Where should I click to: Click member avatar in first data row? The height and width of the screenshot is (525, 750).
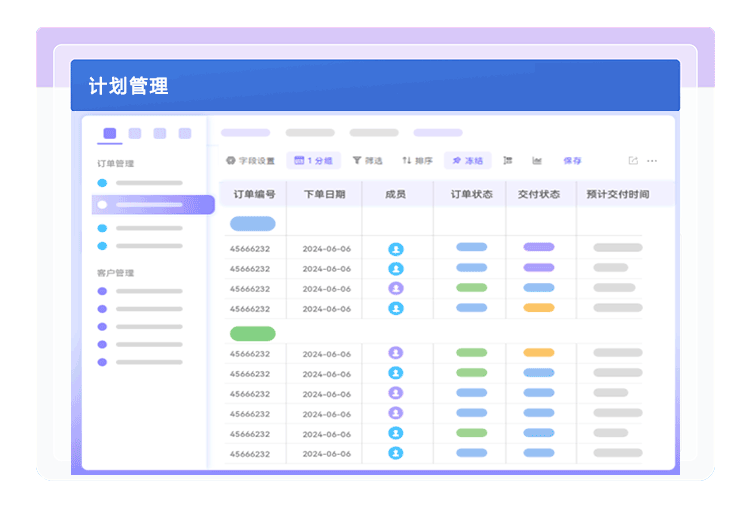coord(396,249)
